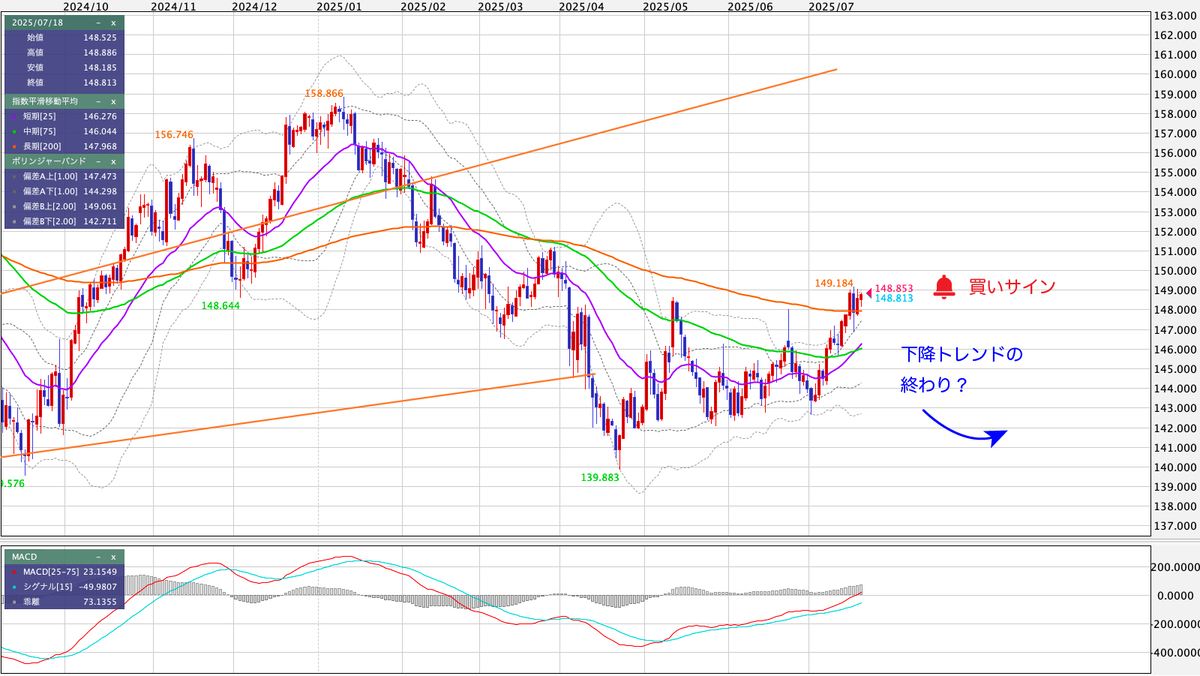The width and height of the screenshot is (1200, 676).
Task: Select the 高値 148.886 row
Action: (63, 52)
